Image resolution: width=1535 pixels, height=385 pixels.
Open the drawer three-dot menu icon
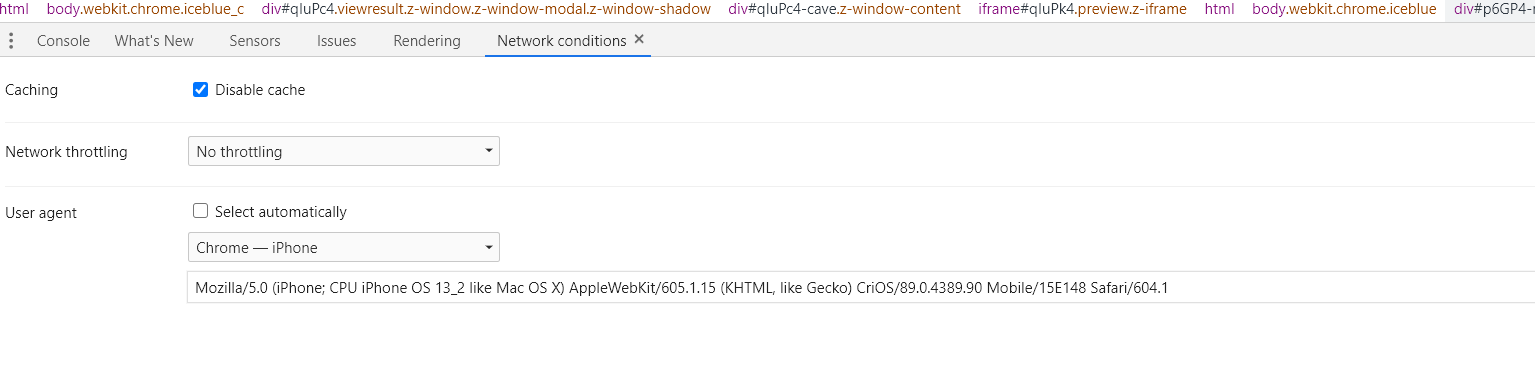(x=11, y=41)
